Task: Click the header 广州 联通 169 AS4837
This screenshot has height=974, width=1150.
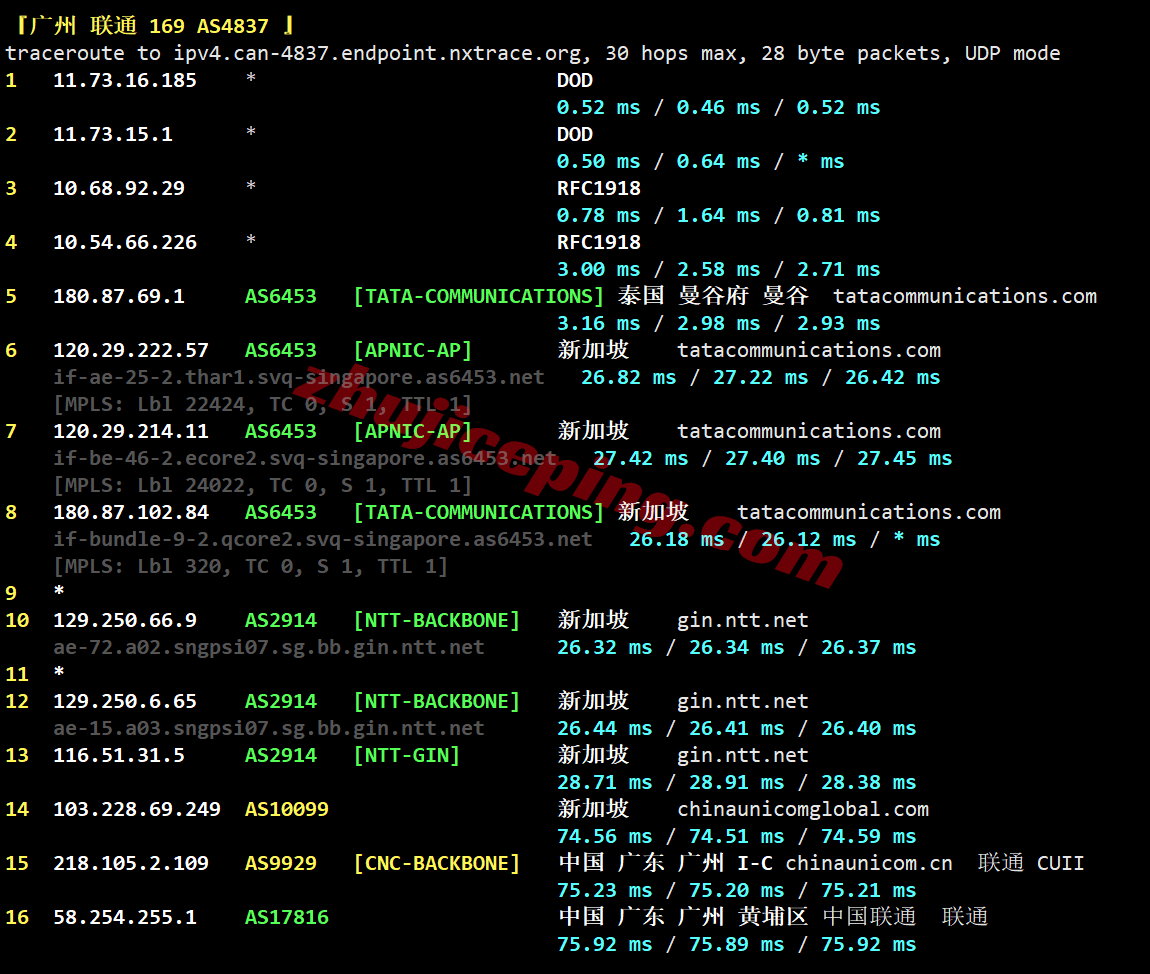Action: tap(155, 26)
